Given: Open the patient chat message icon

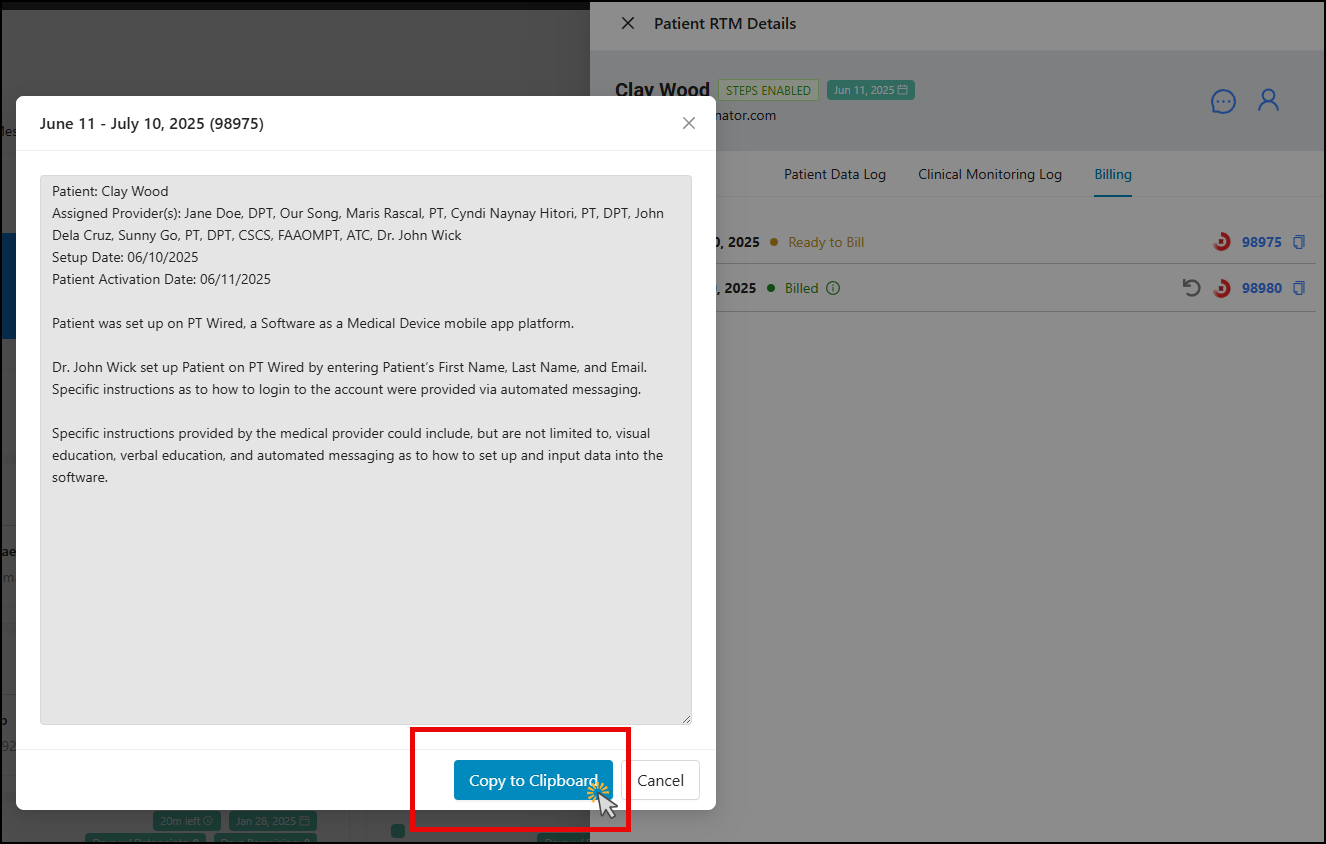Looking at the screenshot, I should (1222, 101).
